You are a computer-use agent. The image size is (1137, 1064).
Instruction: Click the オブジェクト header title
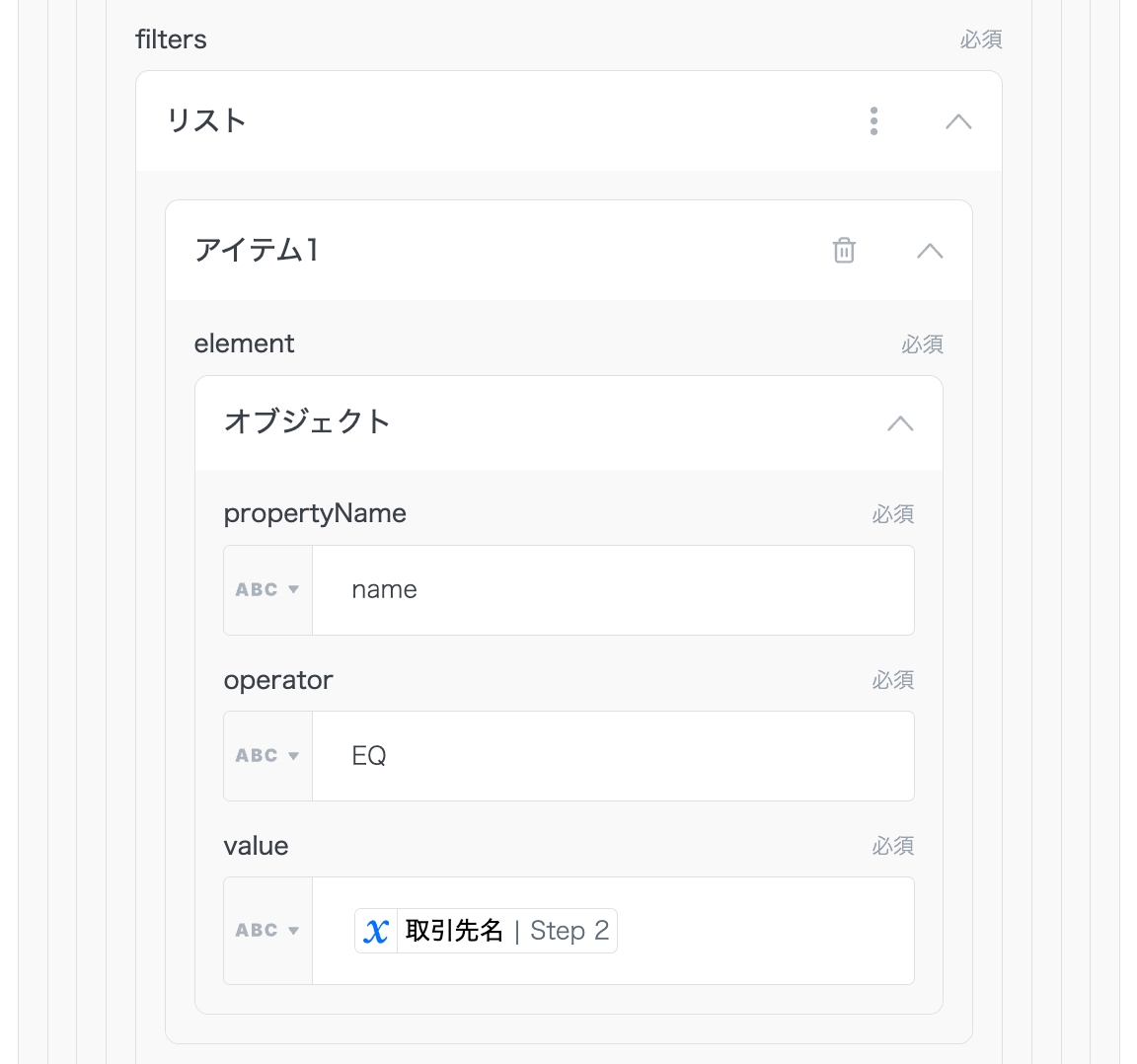pyautogui.click(x=307, y=422)
